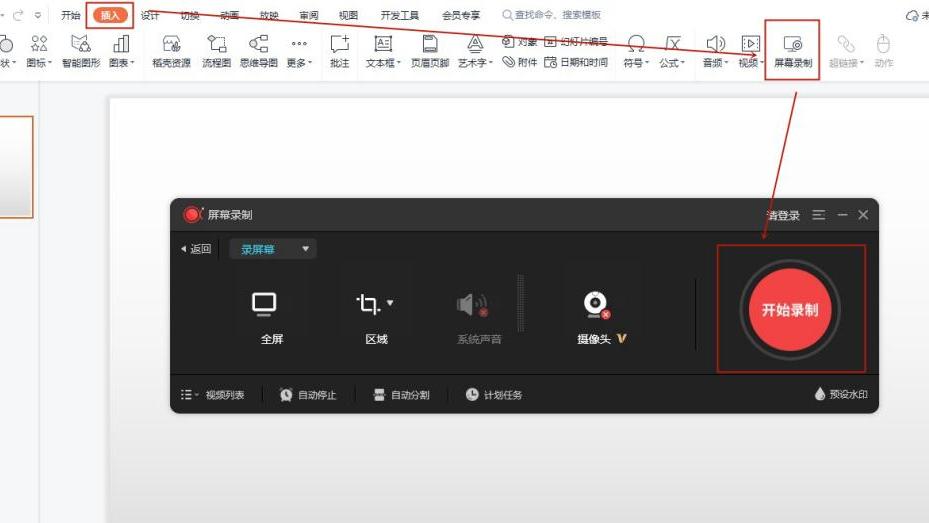Switch to the 切换 ribbon tab
The image size is (929, 523).
click(x=190, y=15)
